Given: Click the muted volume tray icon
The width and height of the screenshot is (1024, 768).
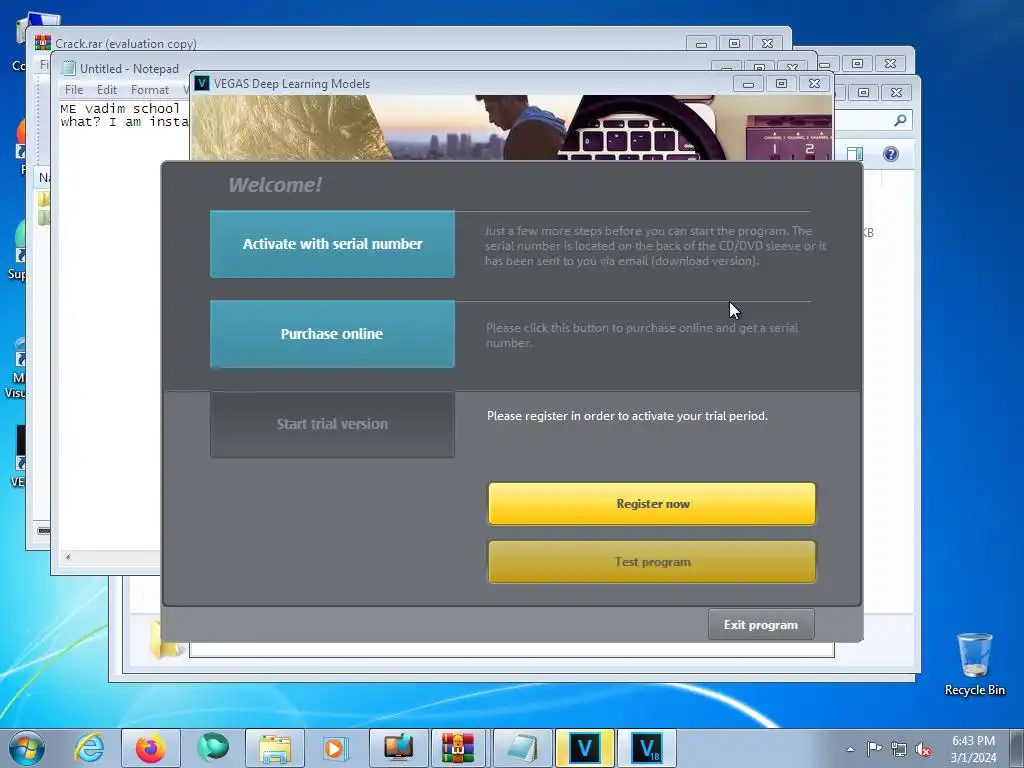Looking at the screenshot, I should (x=923, y=749).
